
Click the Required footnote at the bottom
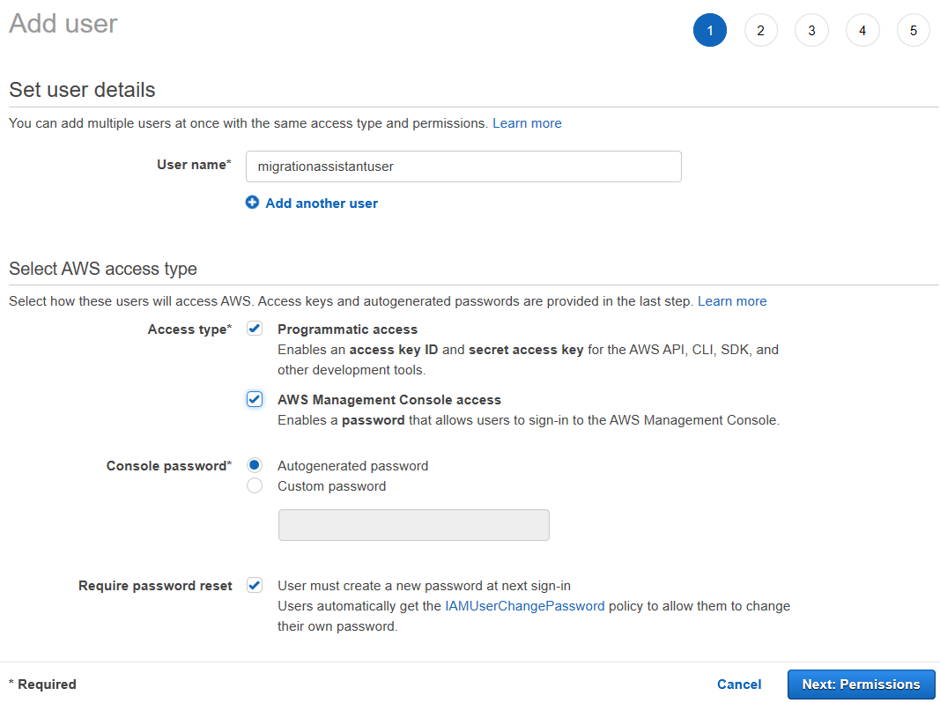click(x=42, y=684)
